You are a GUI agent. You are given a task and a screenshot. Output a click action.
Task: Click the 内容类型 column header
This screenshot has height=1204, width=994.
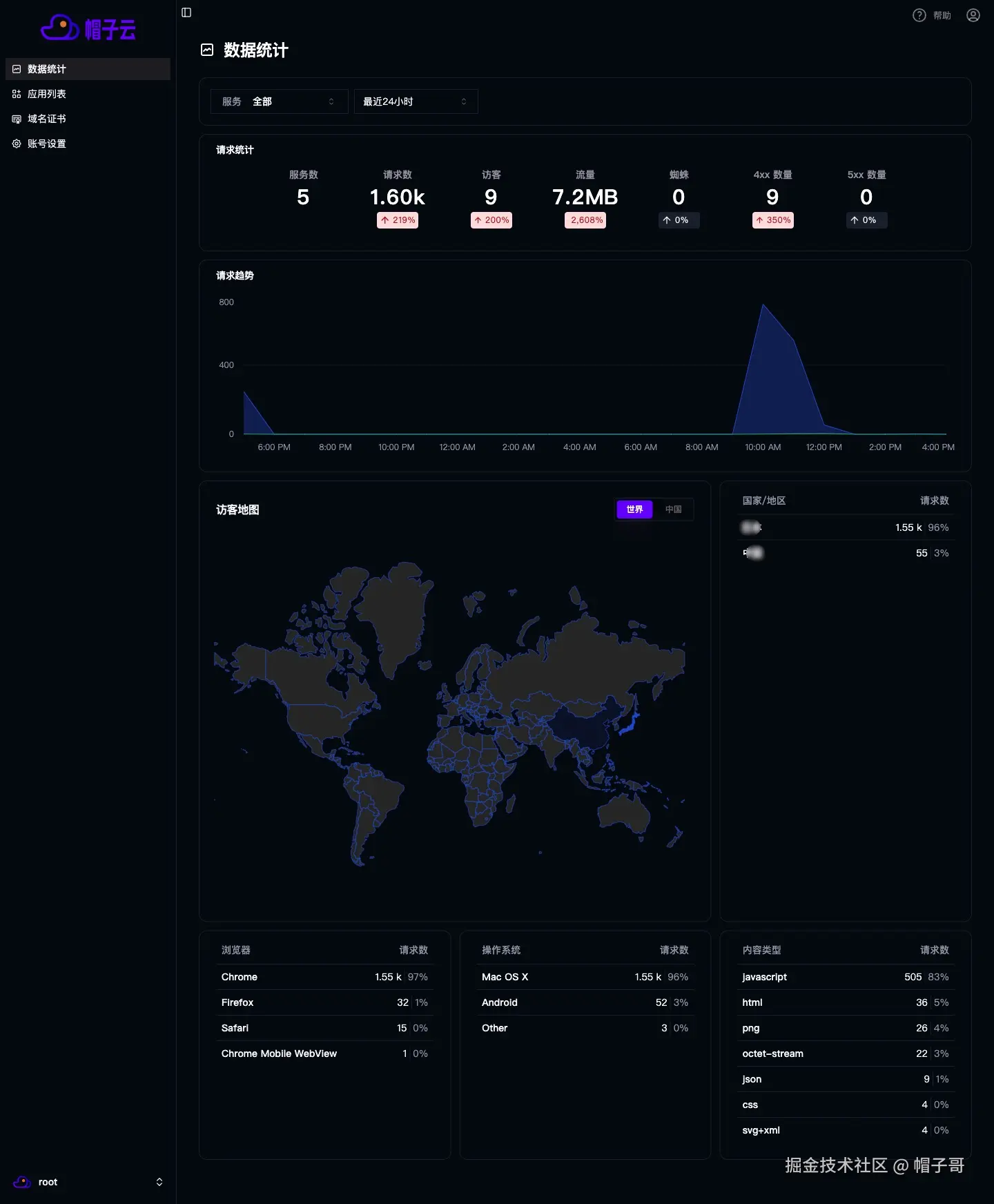[x=762, y=950]
